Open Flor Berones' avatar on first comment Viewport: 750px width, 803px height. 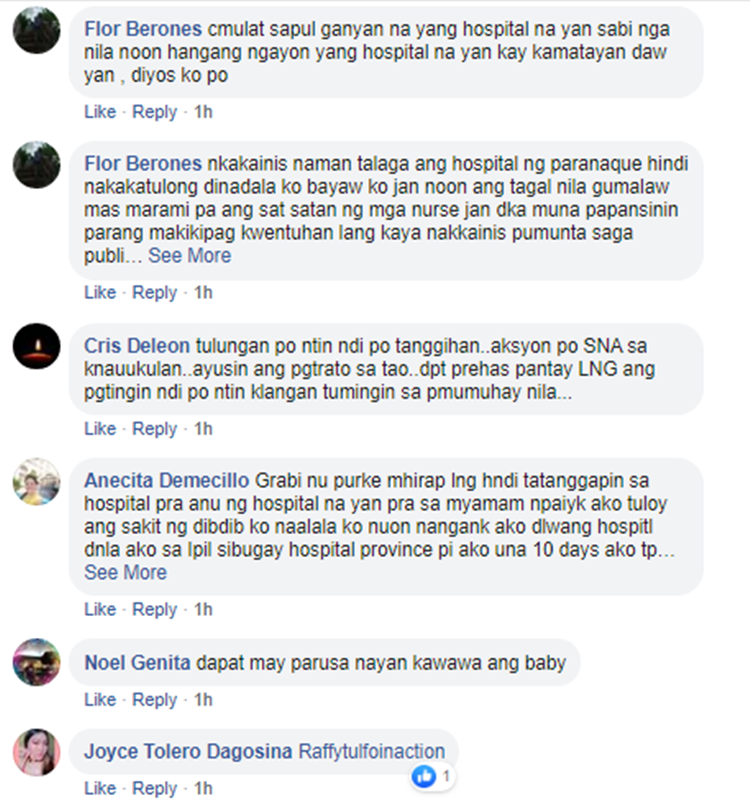(36, 30)
